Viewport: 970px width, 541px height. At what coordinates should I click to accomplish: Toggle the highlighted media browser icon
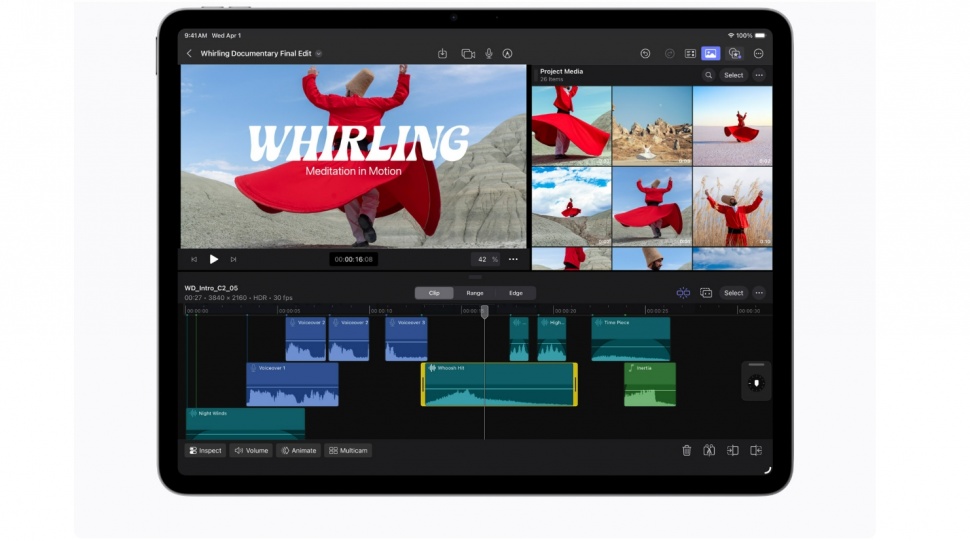click(x=711, y=54)
